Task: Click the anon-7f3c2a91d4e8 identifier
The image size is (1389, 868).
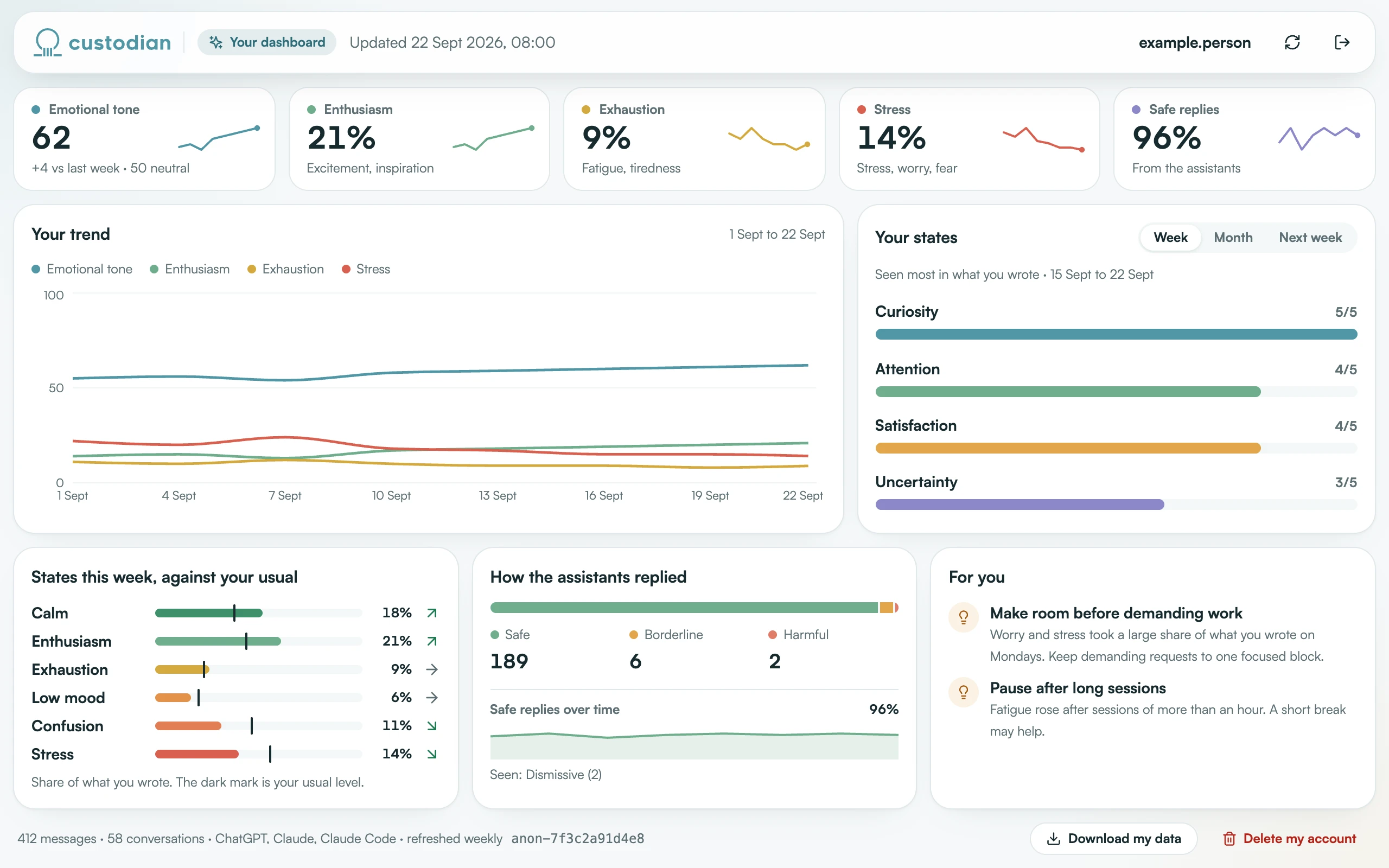Action: click(x=577, y=839)
